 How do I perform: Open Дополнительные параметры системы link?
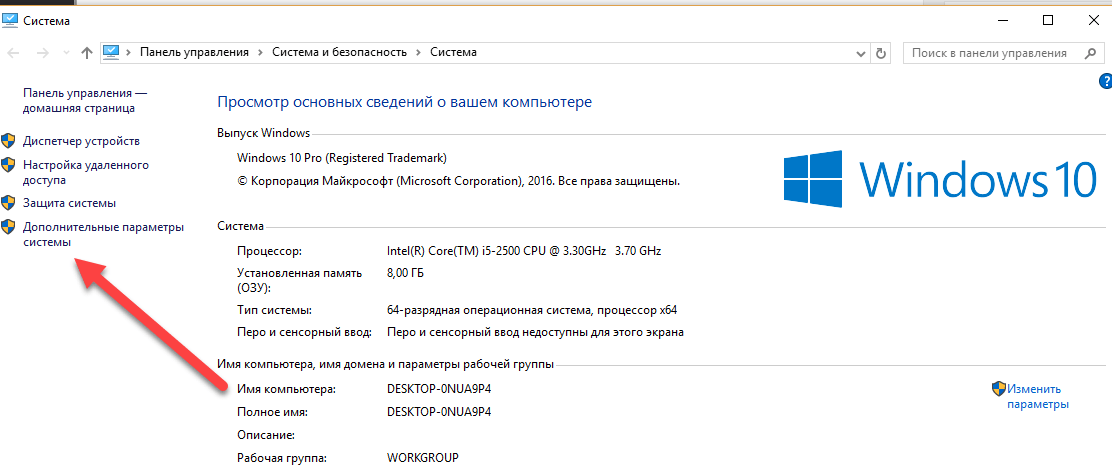(x=104, y=234)
